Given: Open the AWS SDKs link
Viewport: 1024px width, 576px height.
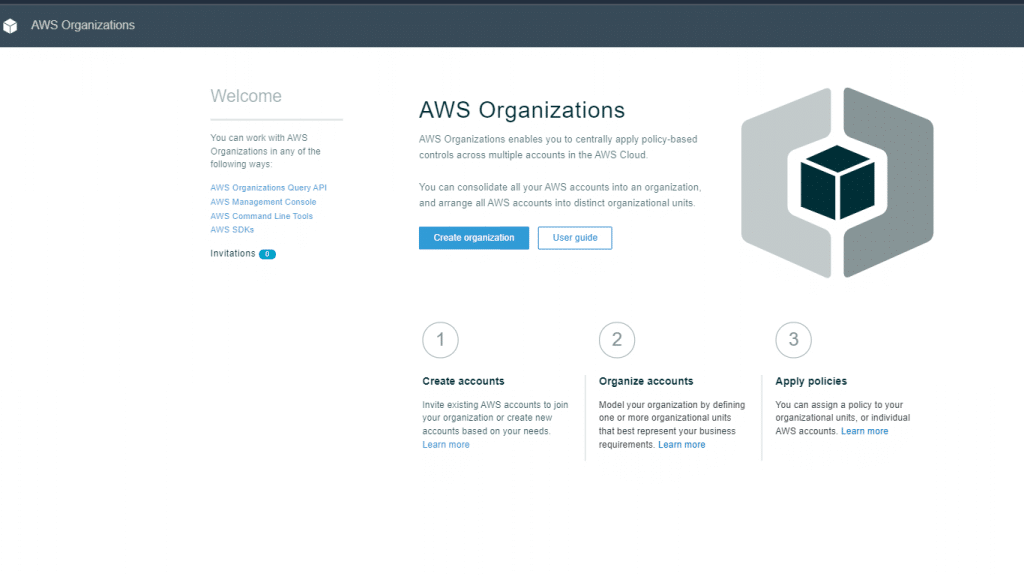Looking at the screenshot, I should point(232,230).
